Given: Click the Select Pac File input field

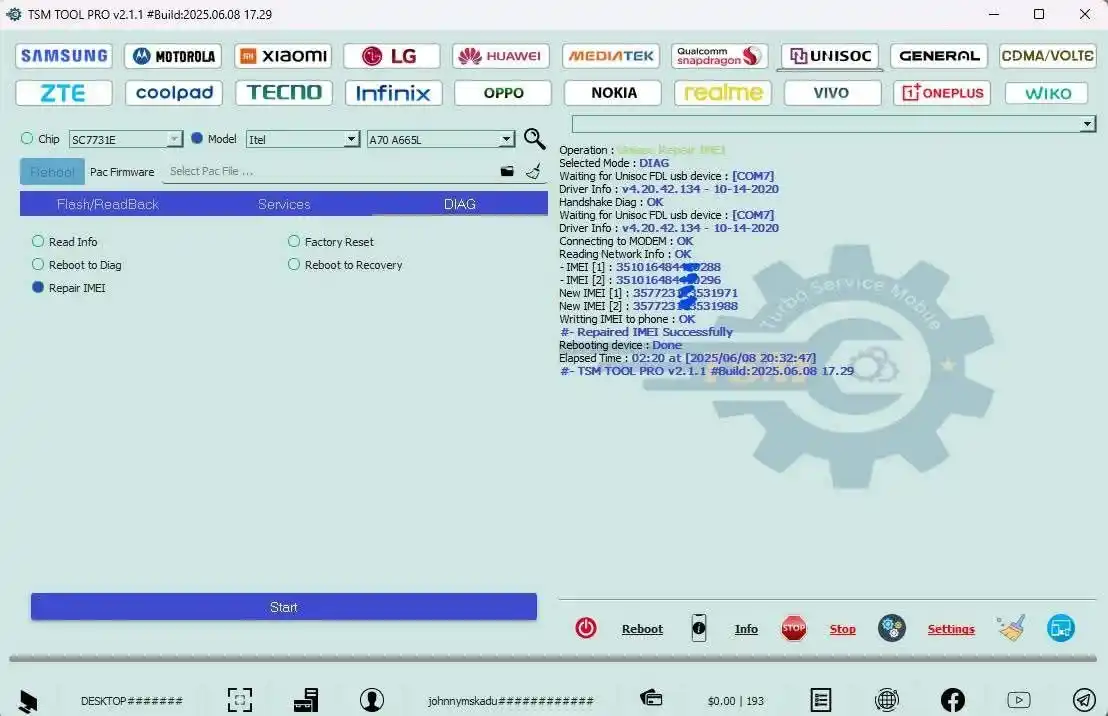Looking at the screenshot, I should click(329, 171).
